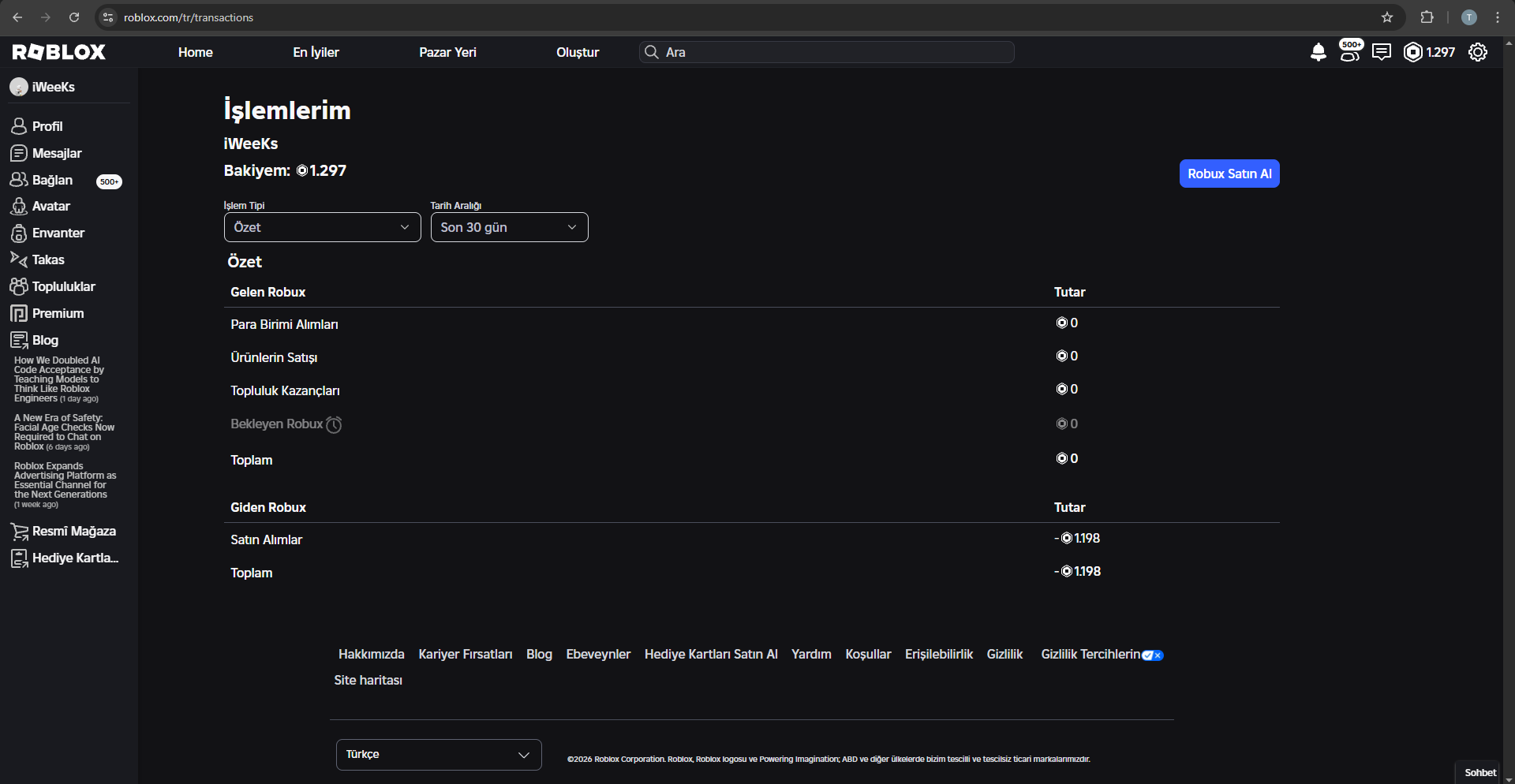1515x784 pixels.
Task: View site information icon in address bar
Action: (x=109, y=17)
